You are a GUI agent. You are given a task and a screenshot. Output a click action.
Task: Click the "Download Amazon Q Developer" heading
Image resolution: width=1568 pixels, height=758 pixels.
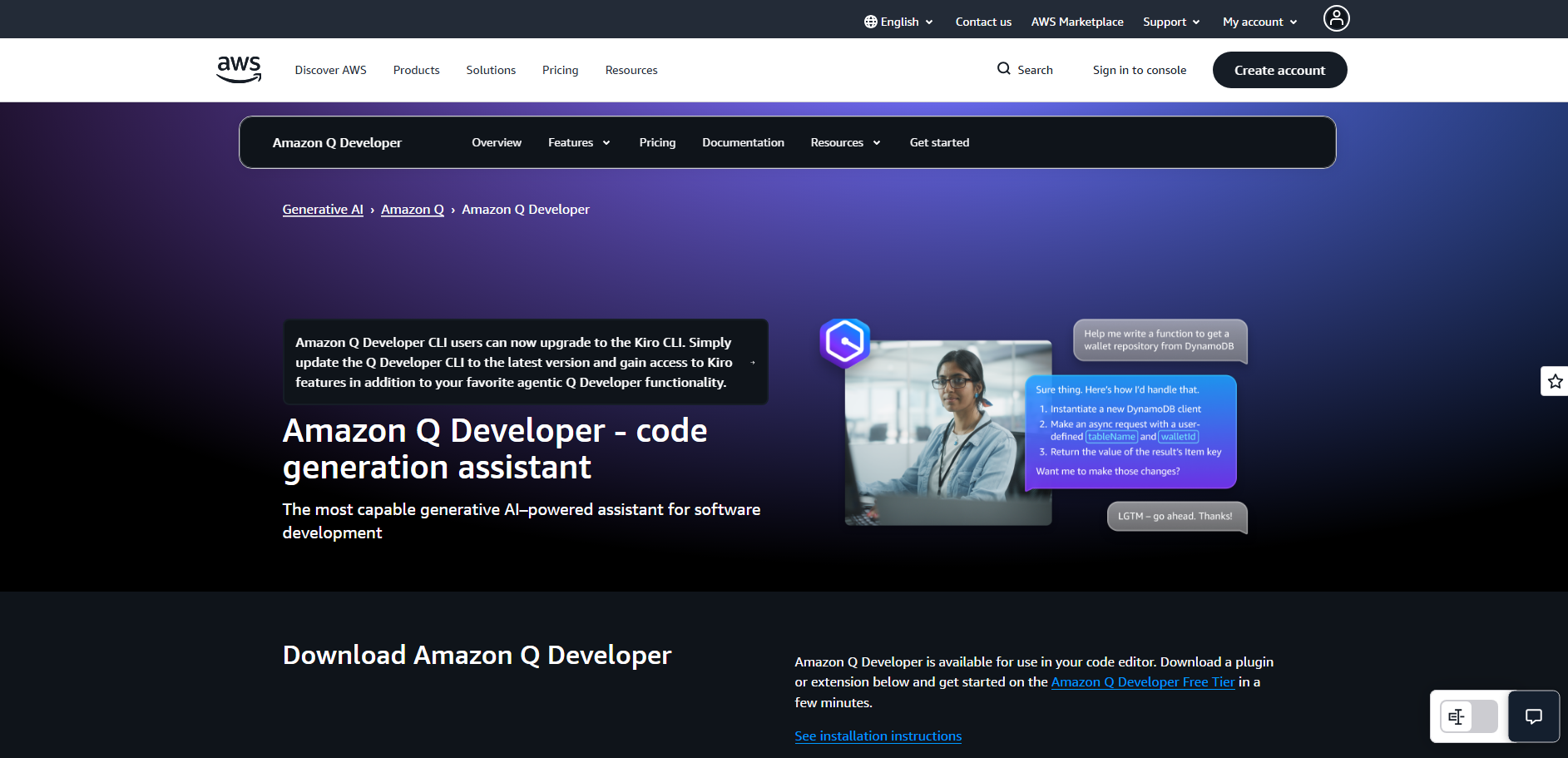(477, 656)
